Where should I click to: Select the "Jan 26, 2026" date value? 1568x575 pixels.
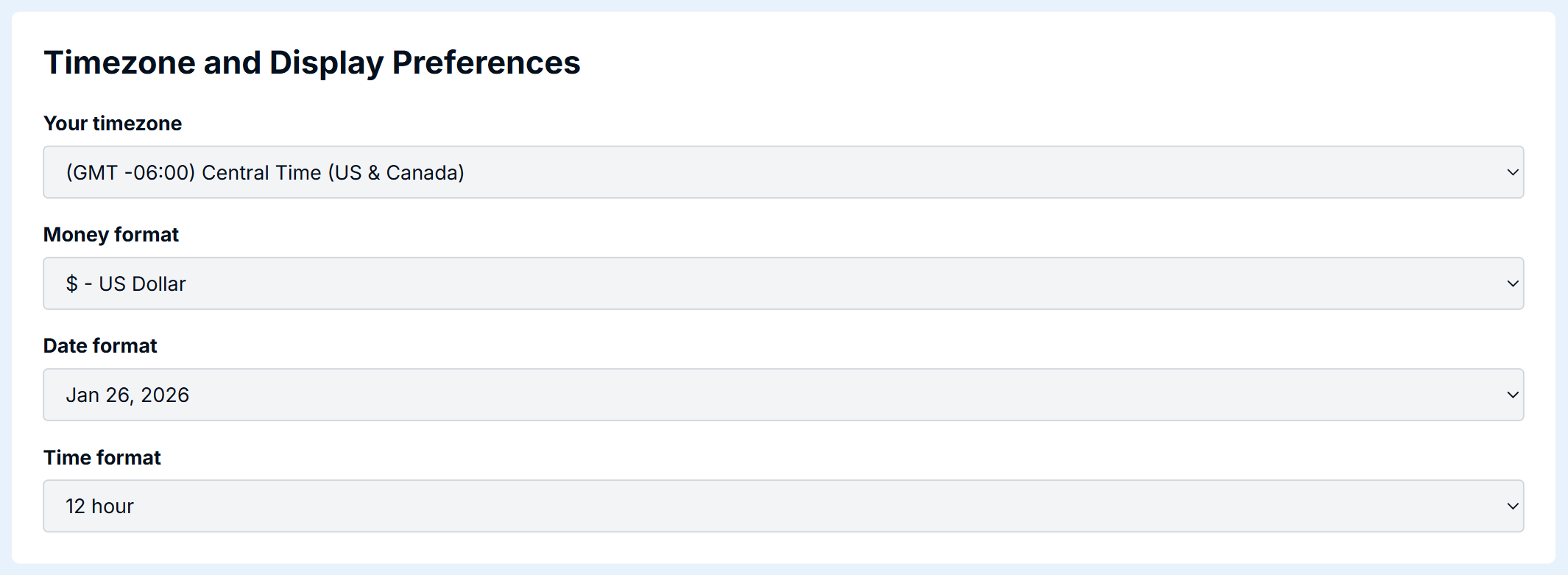pyautogui.click(x=127, y=395)
